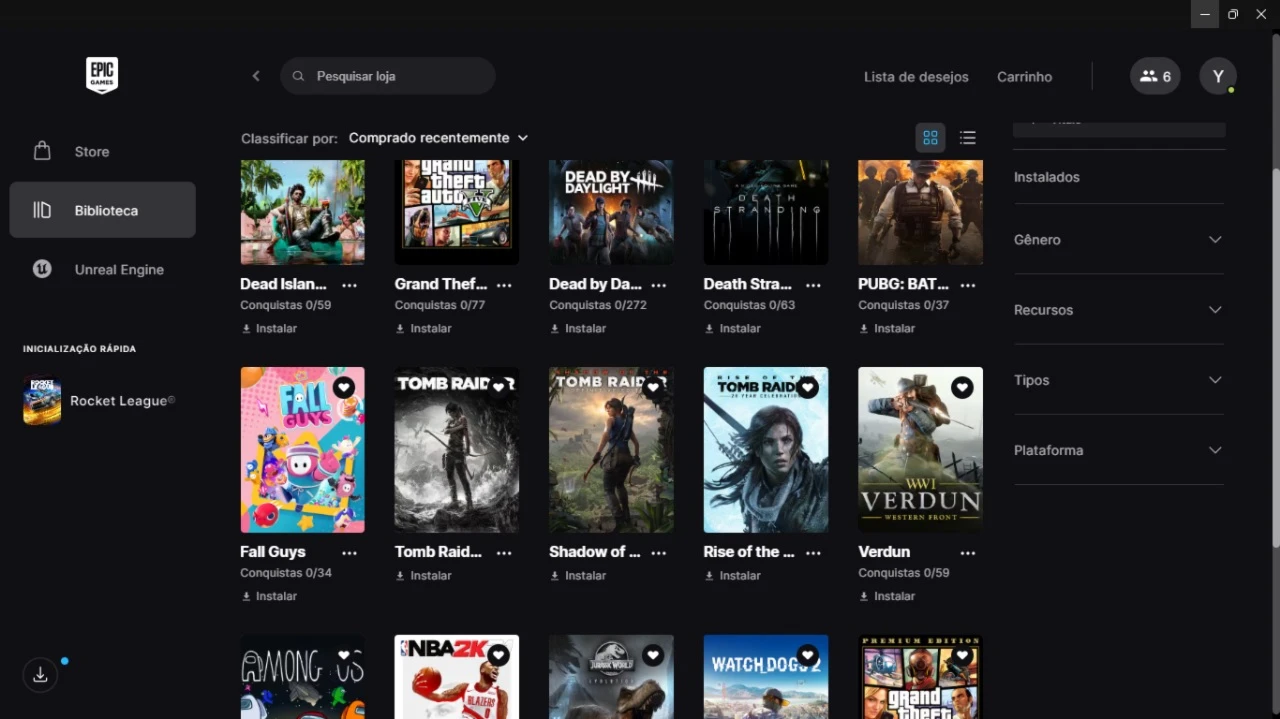Toggle favorite heart on Fall Guys
This screenshot has height=719, width=1280.
(344, 387)
